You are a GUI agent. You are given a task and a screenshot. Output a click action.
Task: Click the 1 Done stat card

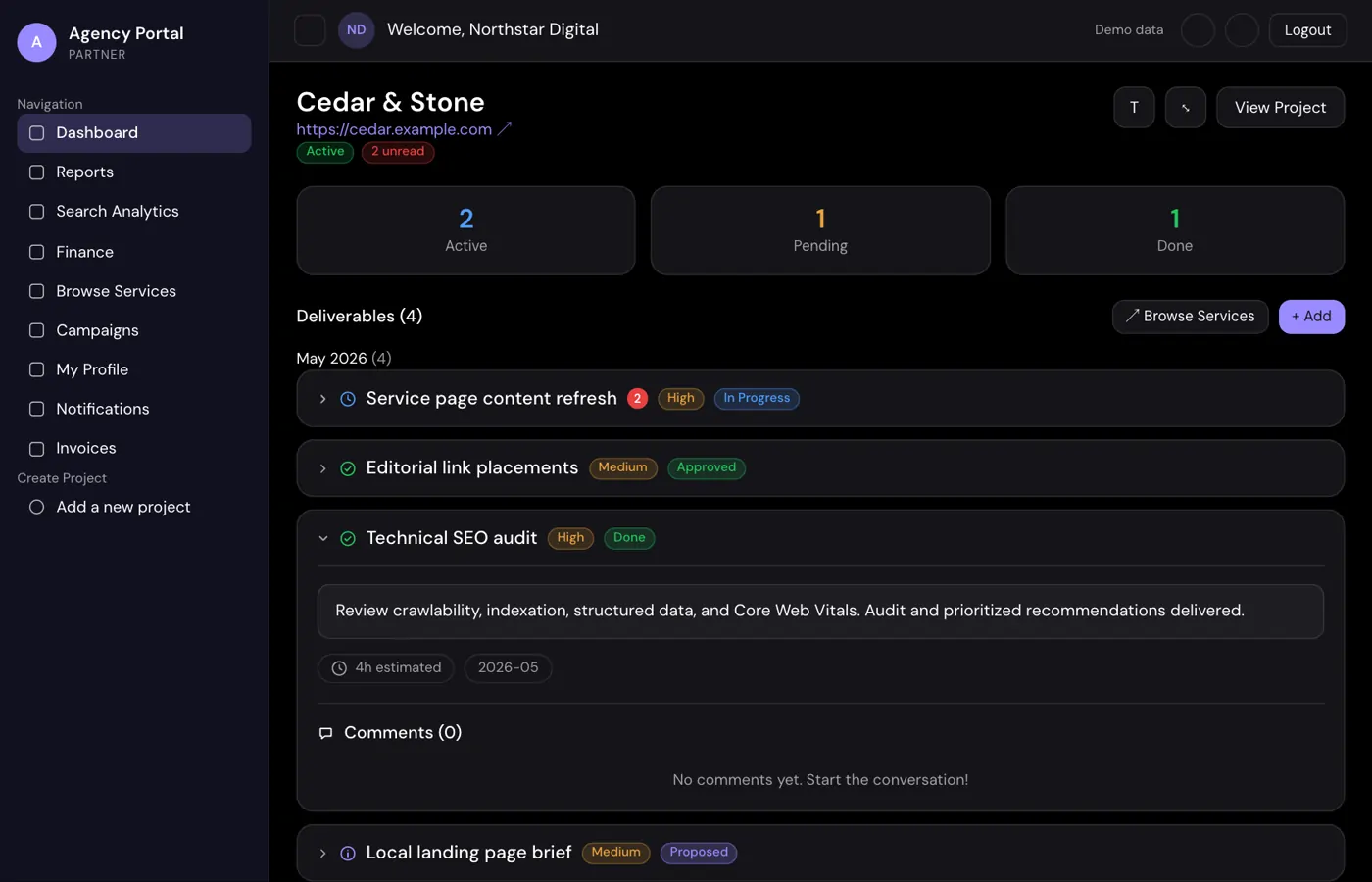tap(1175, 230)
